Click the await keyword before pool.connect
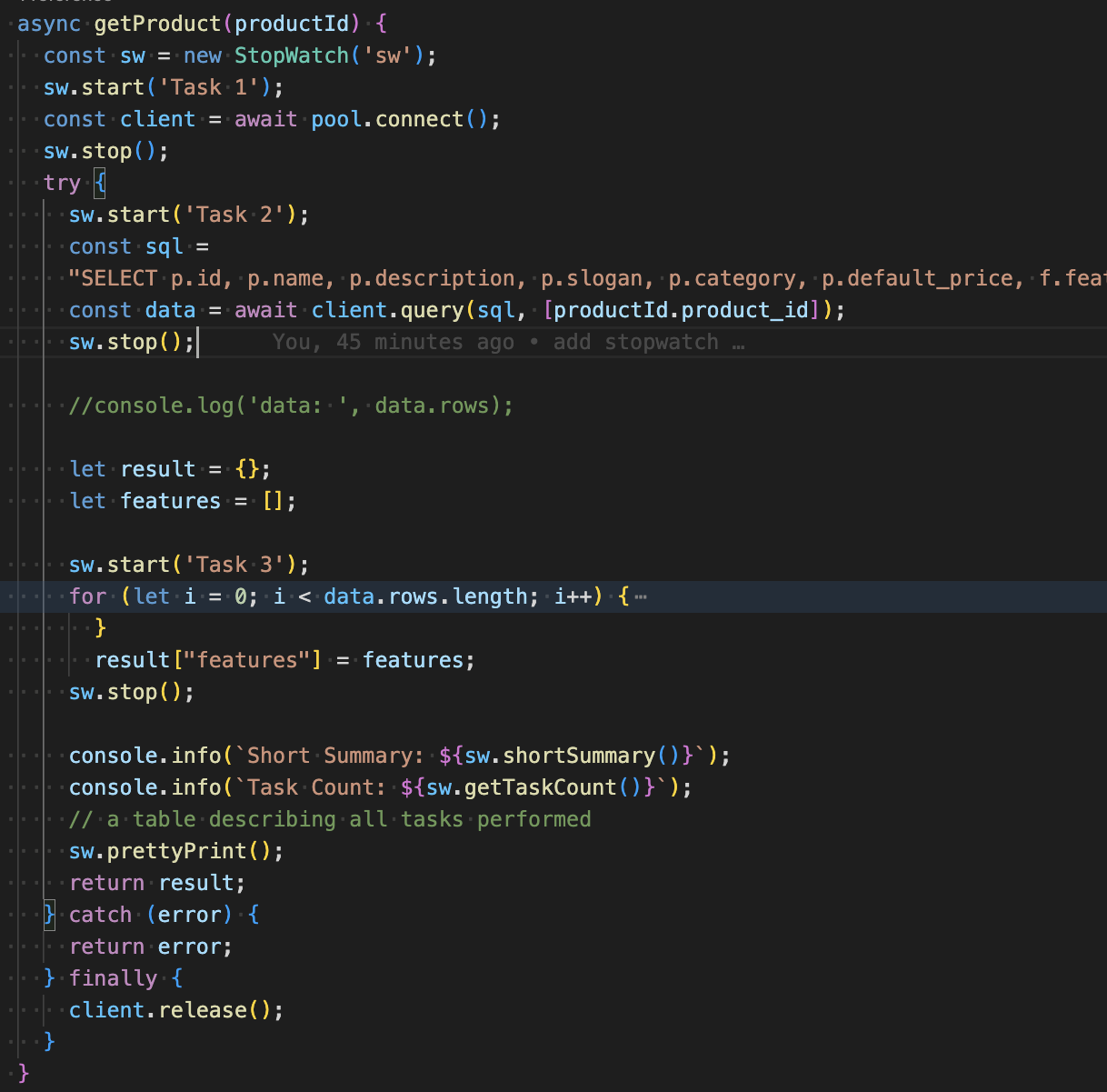The height and width of the screenshot is (1092, 1107). tap(266, 119)
